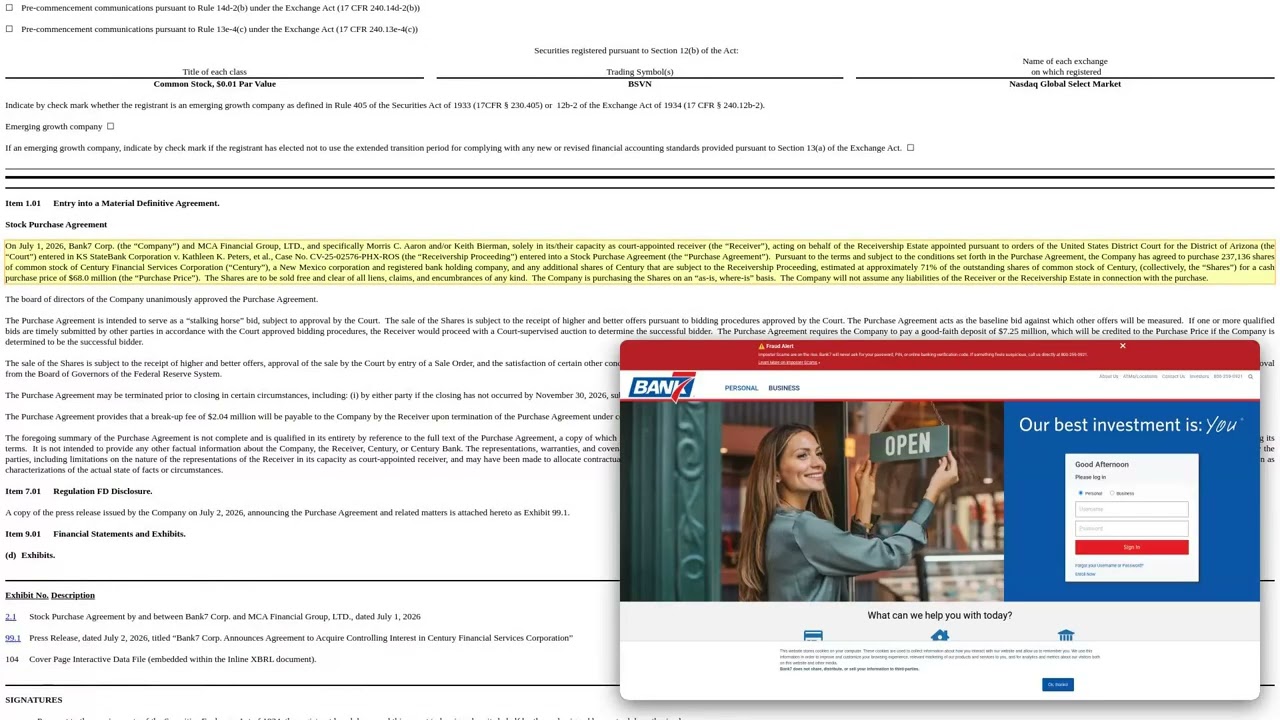This screenshot has height=720, width=1280.
Task: Click the bank building icon under help section
Action: (1066, 636)
